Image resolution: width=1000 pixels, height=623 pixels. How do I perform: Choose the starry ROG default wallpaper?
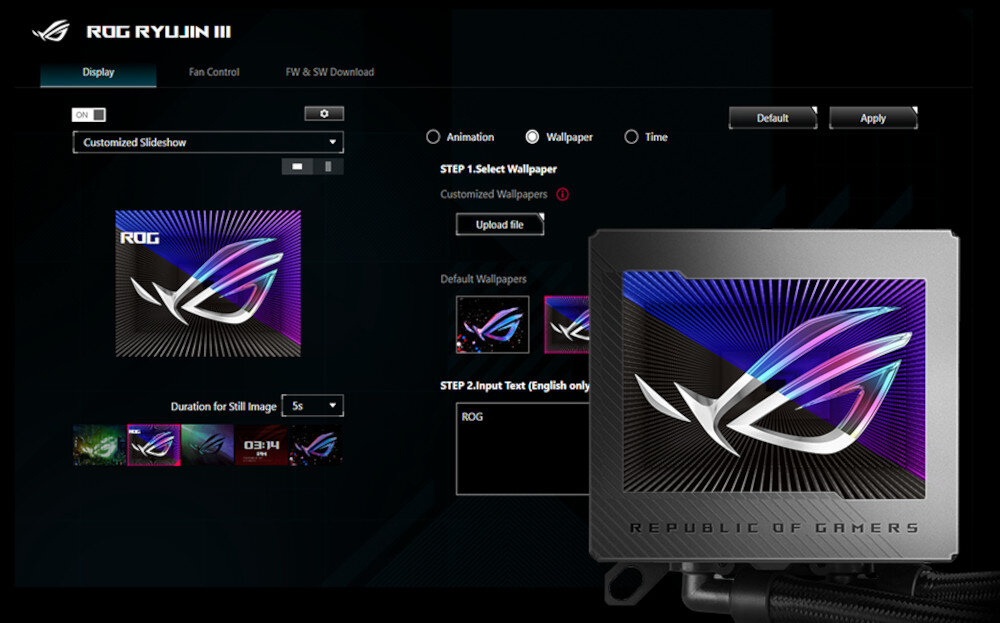coord(492,325)
